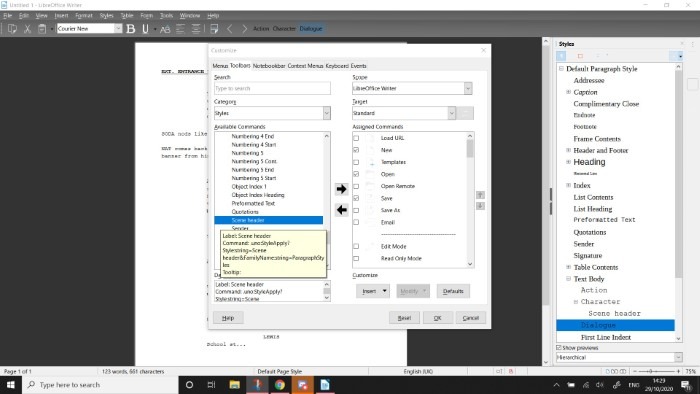Click the Cancel button
The height and width of the screenshot is (394, 700).
point(471,318)
